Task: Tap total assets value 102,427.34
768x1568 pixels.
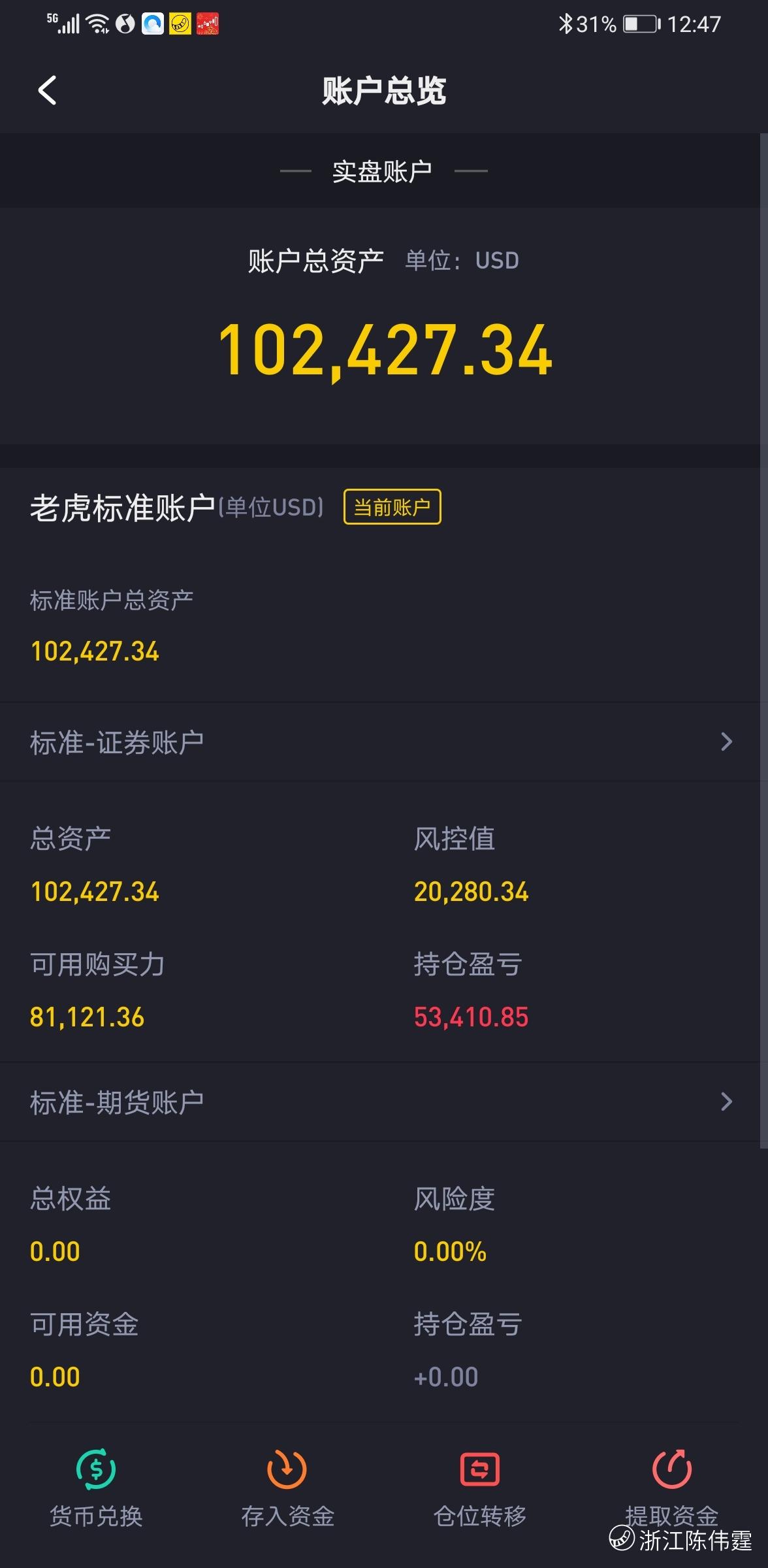Action: click(x=385, y=351)
